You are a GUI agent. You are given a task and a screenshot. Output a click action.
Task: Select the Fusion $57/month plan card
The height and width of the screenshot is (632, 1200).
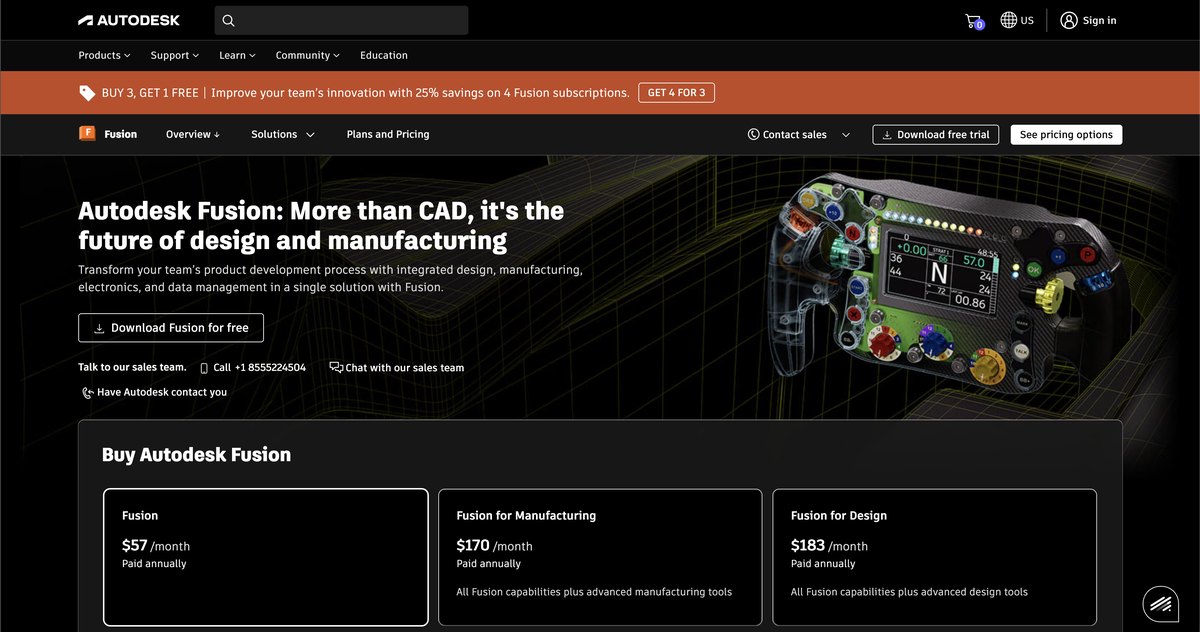click(266, 557)
